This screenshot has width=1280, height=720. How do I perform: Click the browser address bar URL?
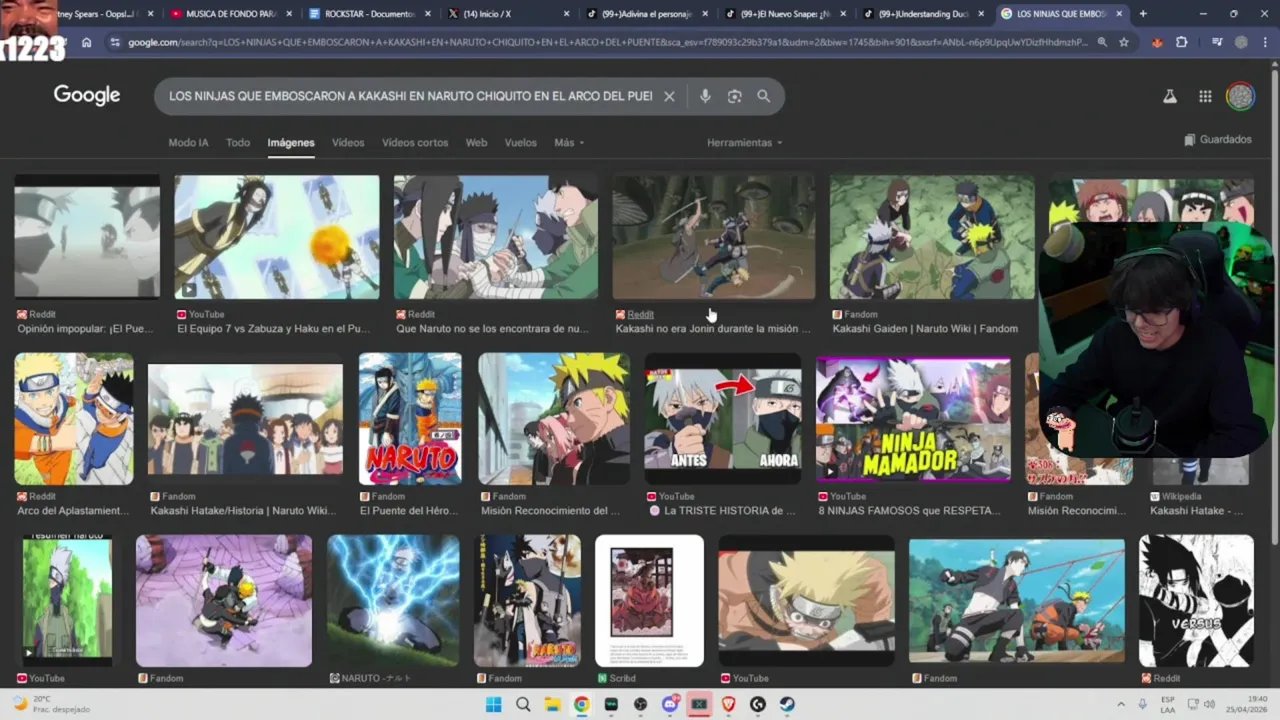click(x=607, y=42)
